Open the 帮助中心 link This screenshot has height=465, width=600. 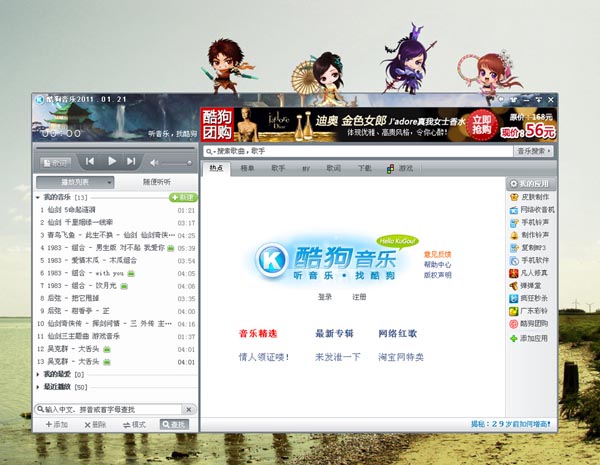[x=437, y=265]
